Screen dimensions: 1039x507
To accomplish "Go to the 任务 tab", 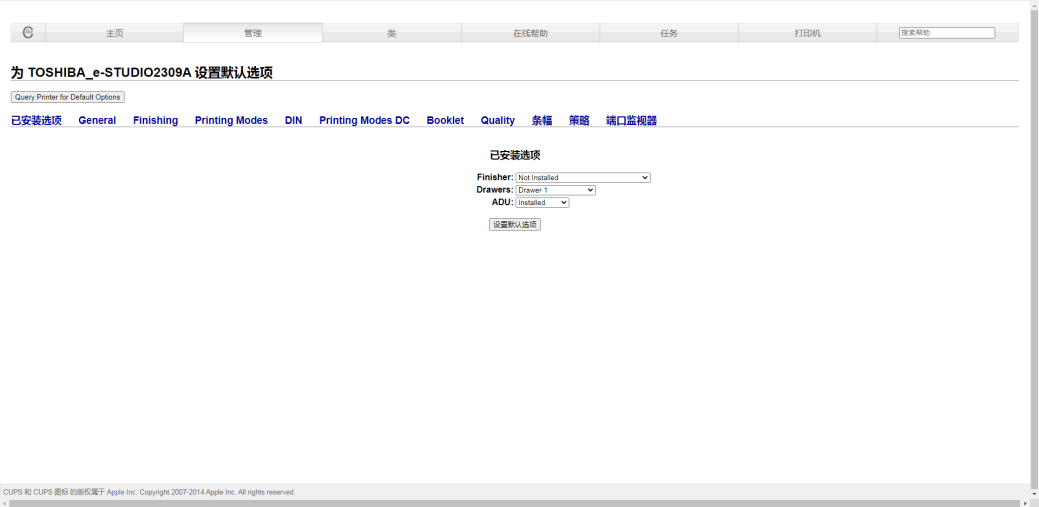I will point(669,33).
